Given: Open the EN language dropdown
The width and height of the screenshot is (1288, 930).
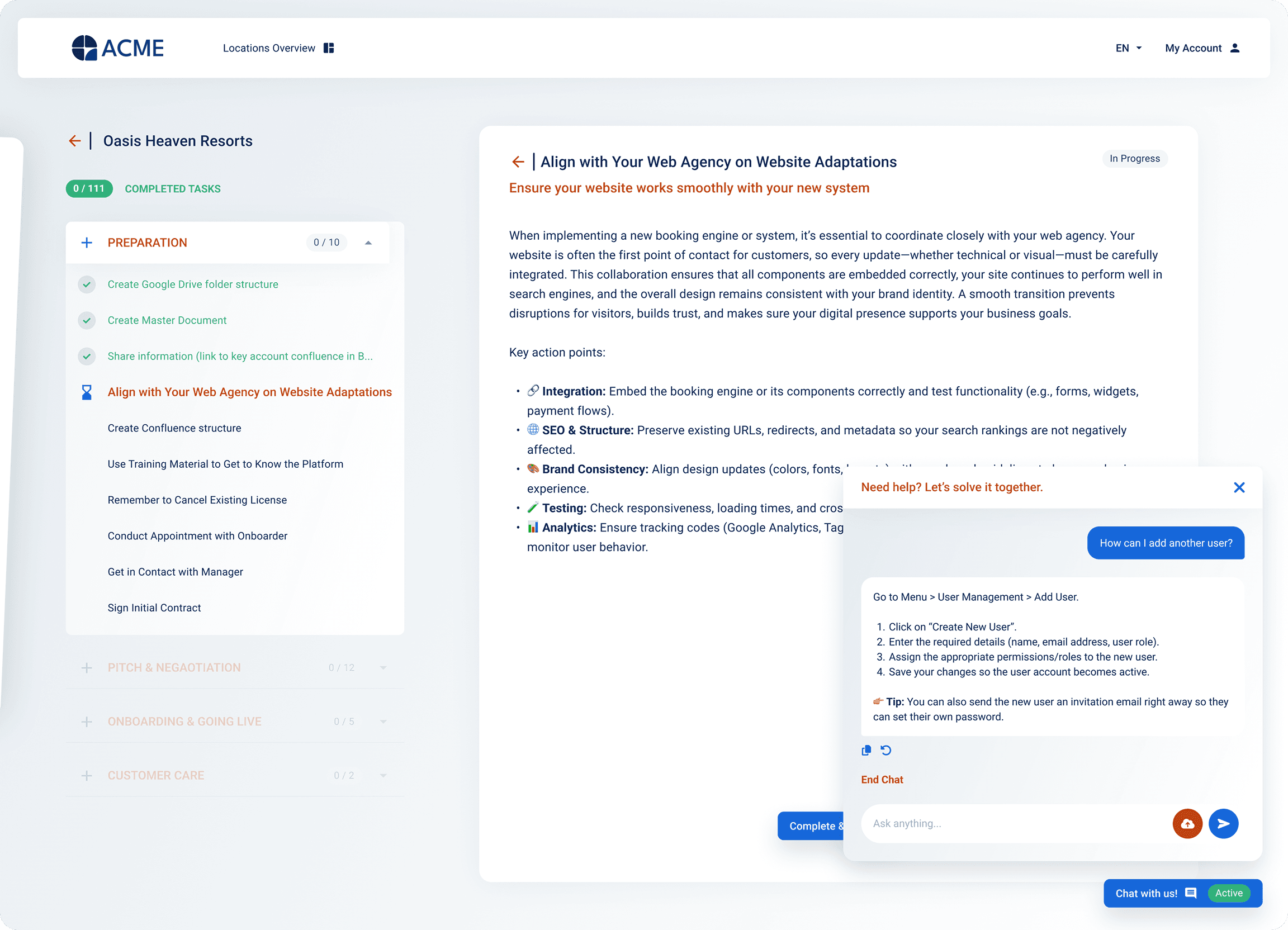Looking at the screenshot, I should click(x=1128, y=48).
